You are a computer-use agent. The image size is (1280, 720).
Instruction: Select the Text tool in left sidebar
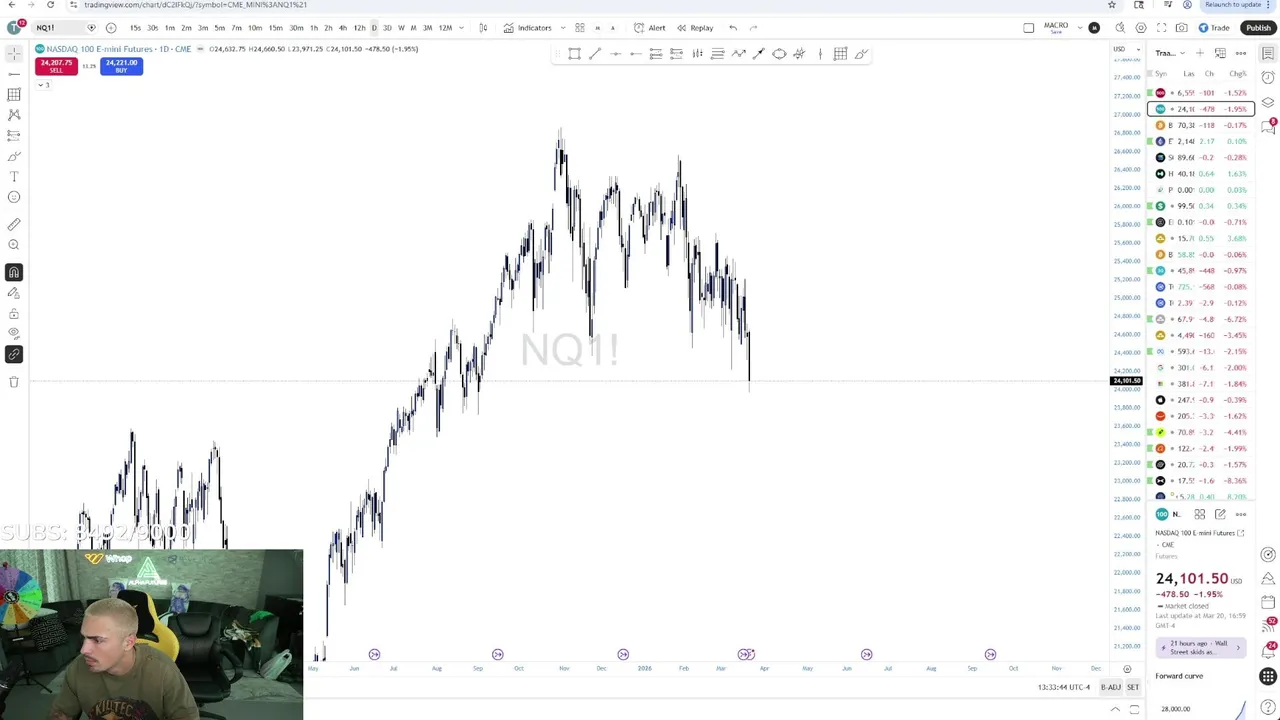coord(14,176)
